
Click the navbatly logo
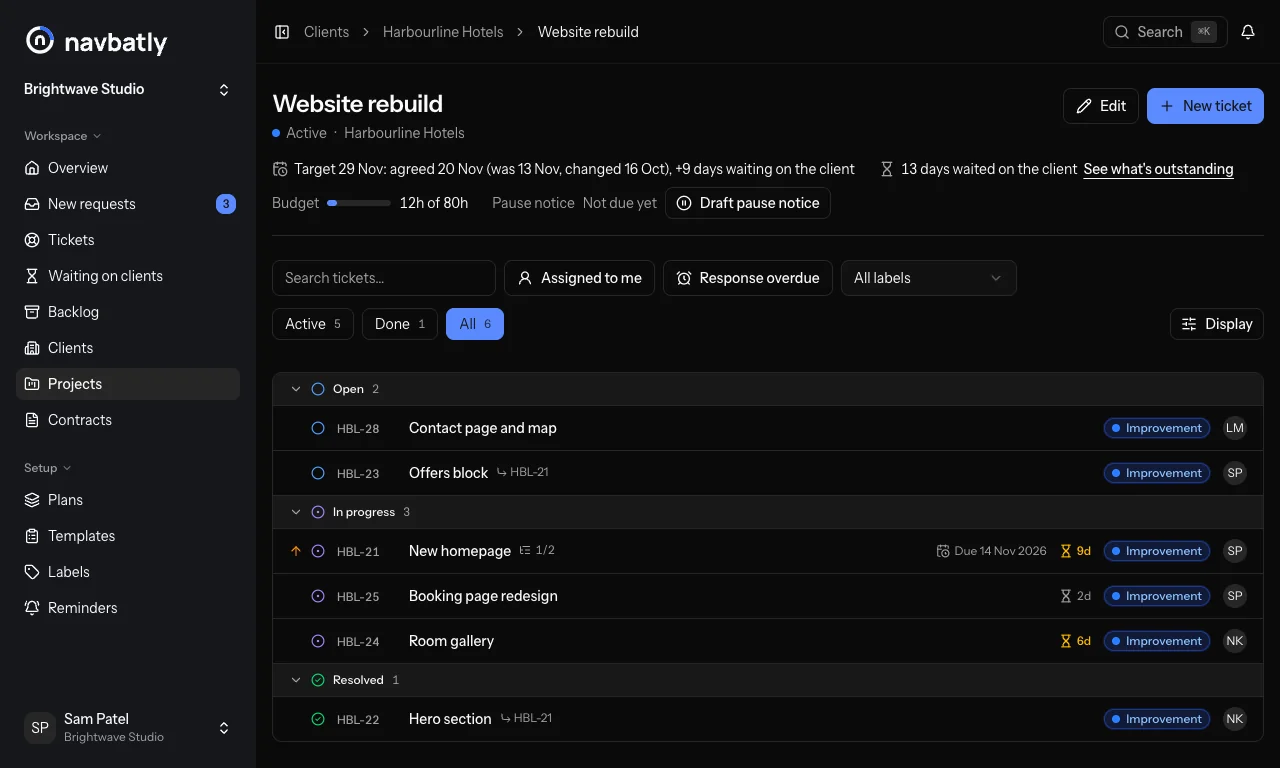click(96, 41)
